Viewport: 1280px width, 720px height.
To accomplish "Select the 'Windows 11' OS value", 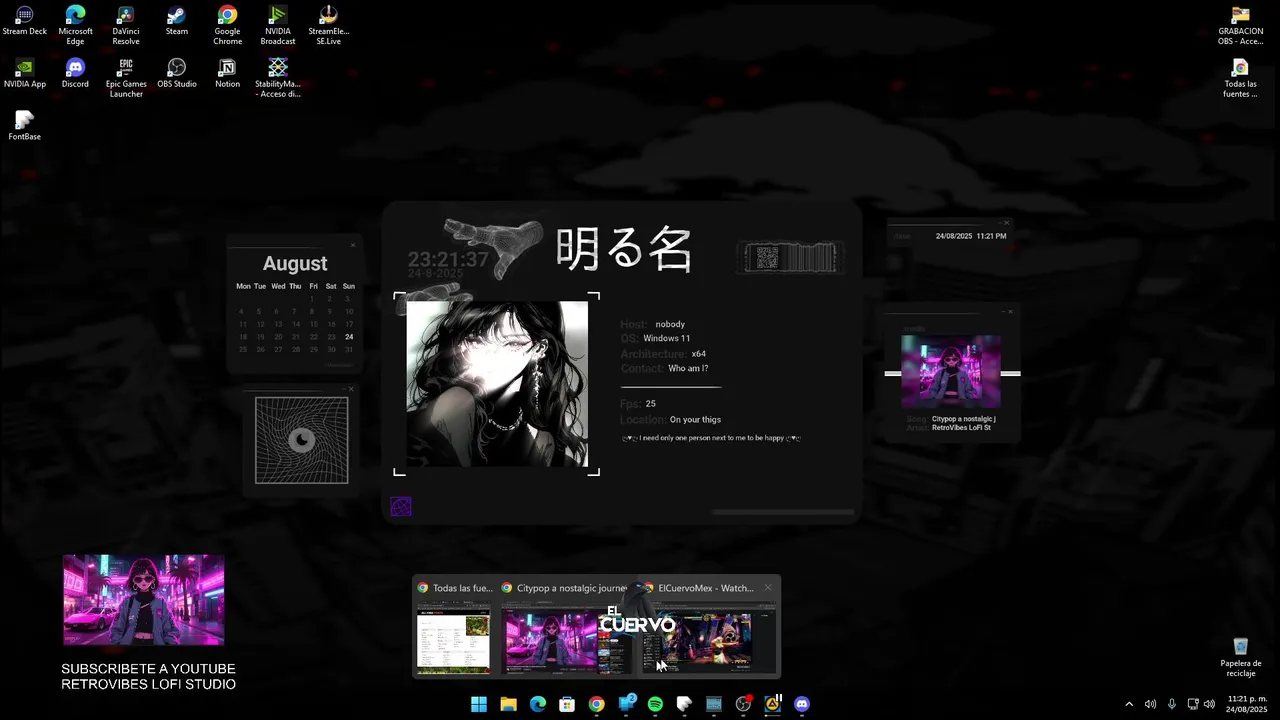I will (x=666, y=339).
